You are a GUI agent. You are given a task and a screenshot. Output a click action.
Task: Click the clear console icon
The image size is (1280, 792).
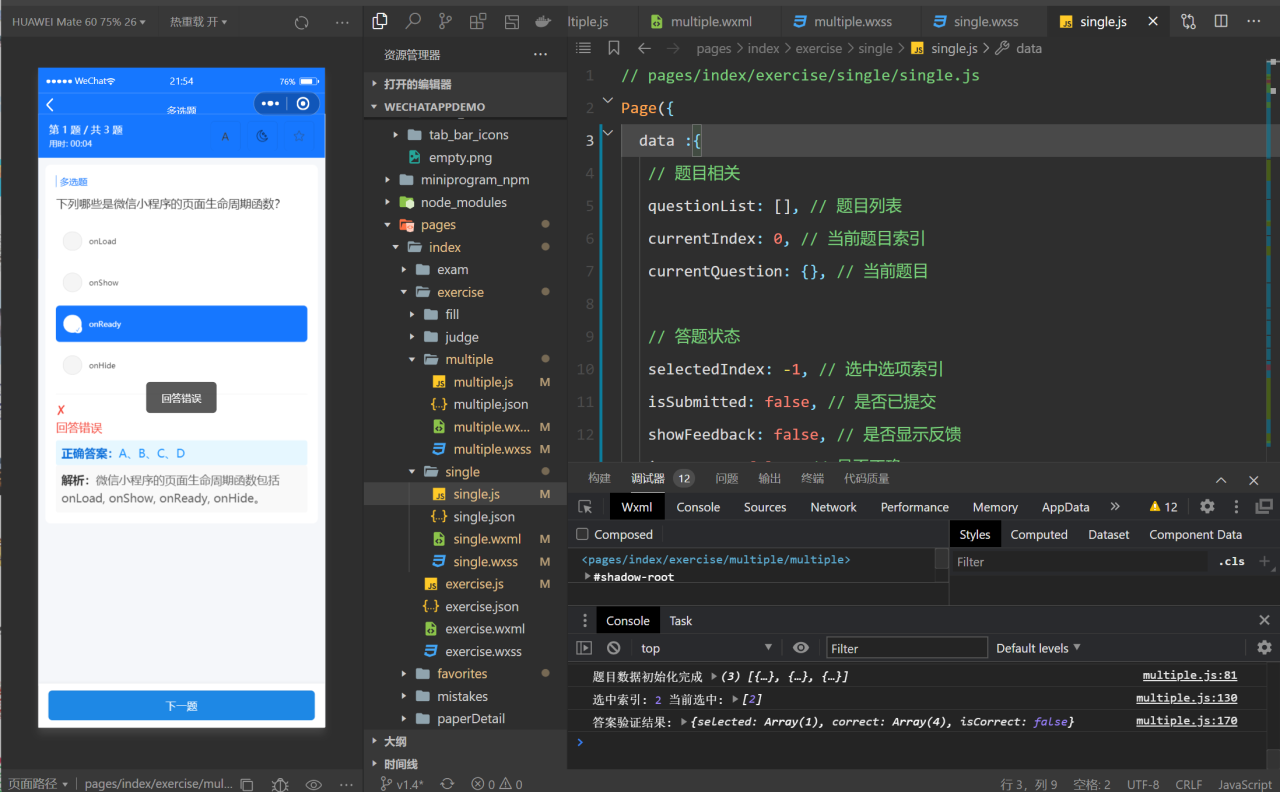(x=613, y=648)
